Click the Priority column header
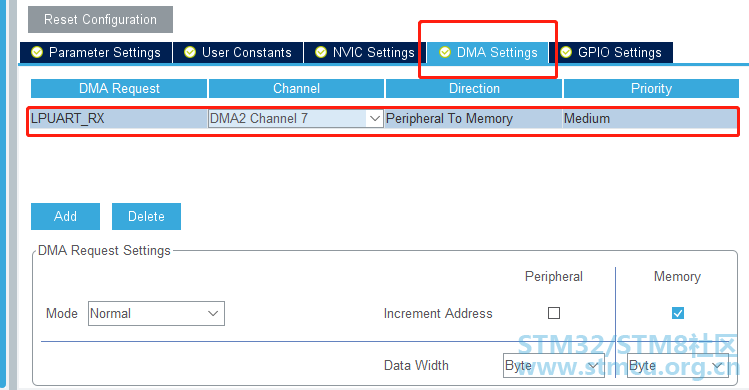 651,88
